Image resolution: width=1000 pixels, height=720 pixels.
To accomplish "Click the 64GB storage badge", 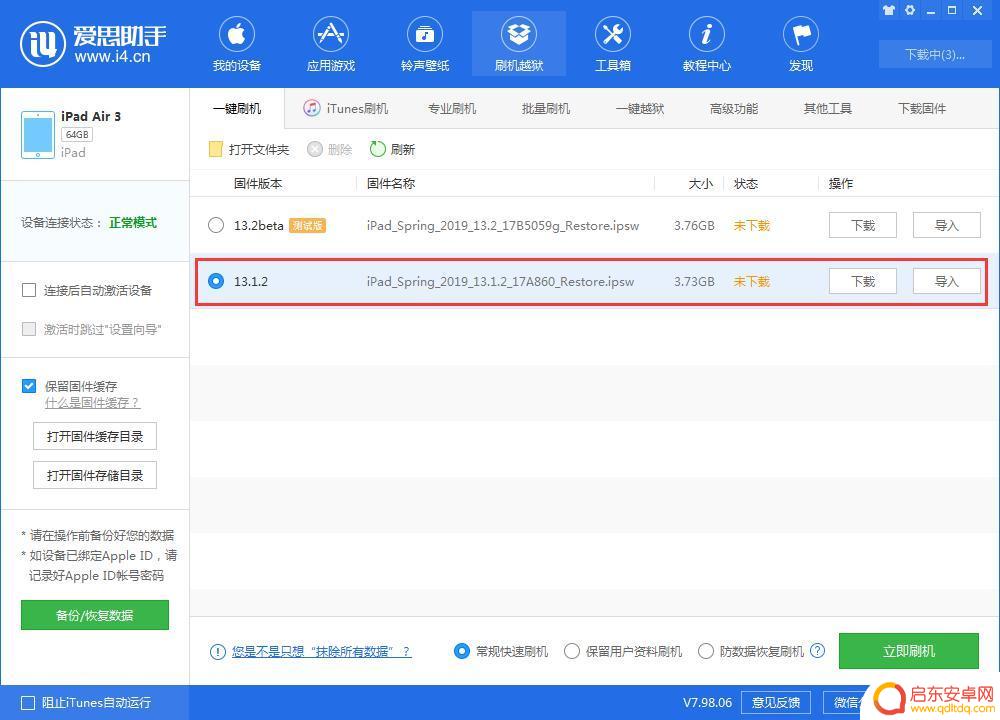I will [77, 135].
